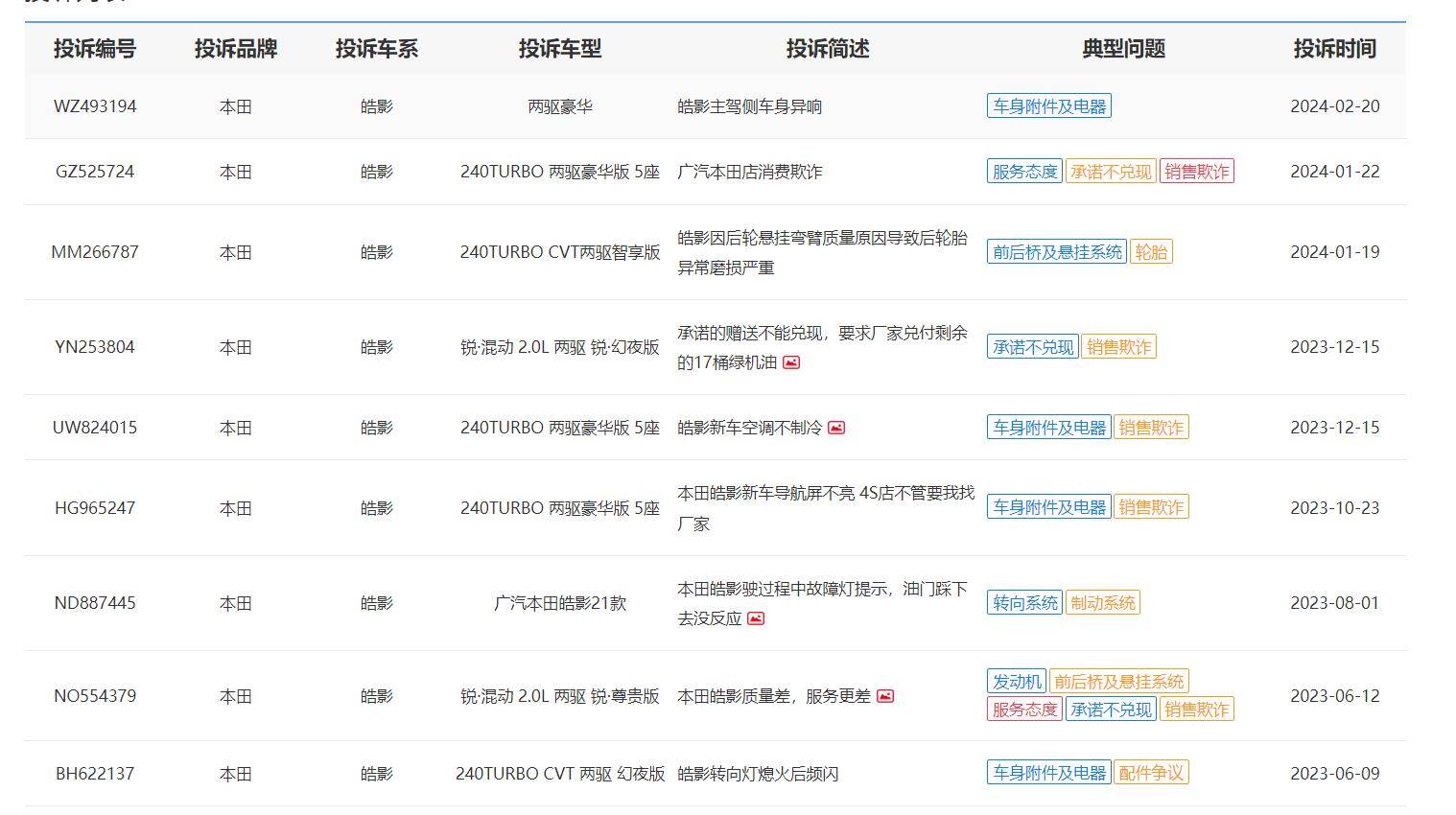Click the 轮胎 tag
1456x815 pixels.
pyautogui.click(x=1151, y=252)
